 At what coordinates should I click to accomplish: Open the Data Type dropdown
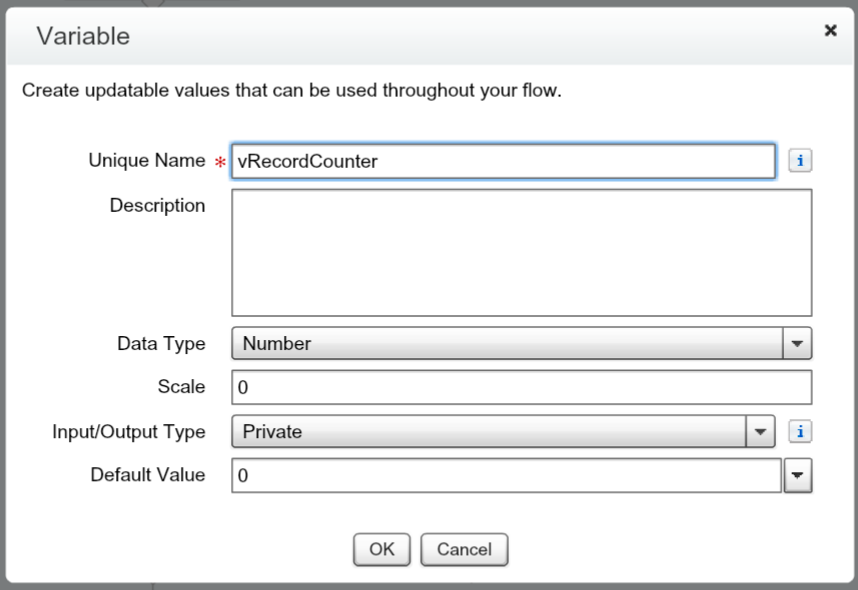[799, 342]
